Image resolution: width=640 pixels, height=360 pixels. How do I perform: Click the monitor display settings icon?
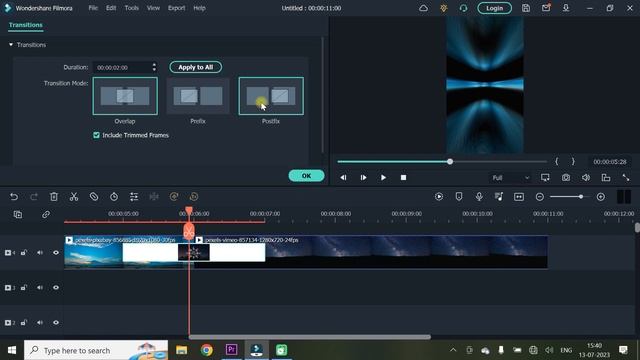coord(545,178)
